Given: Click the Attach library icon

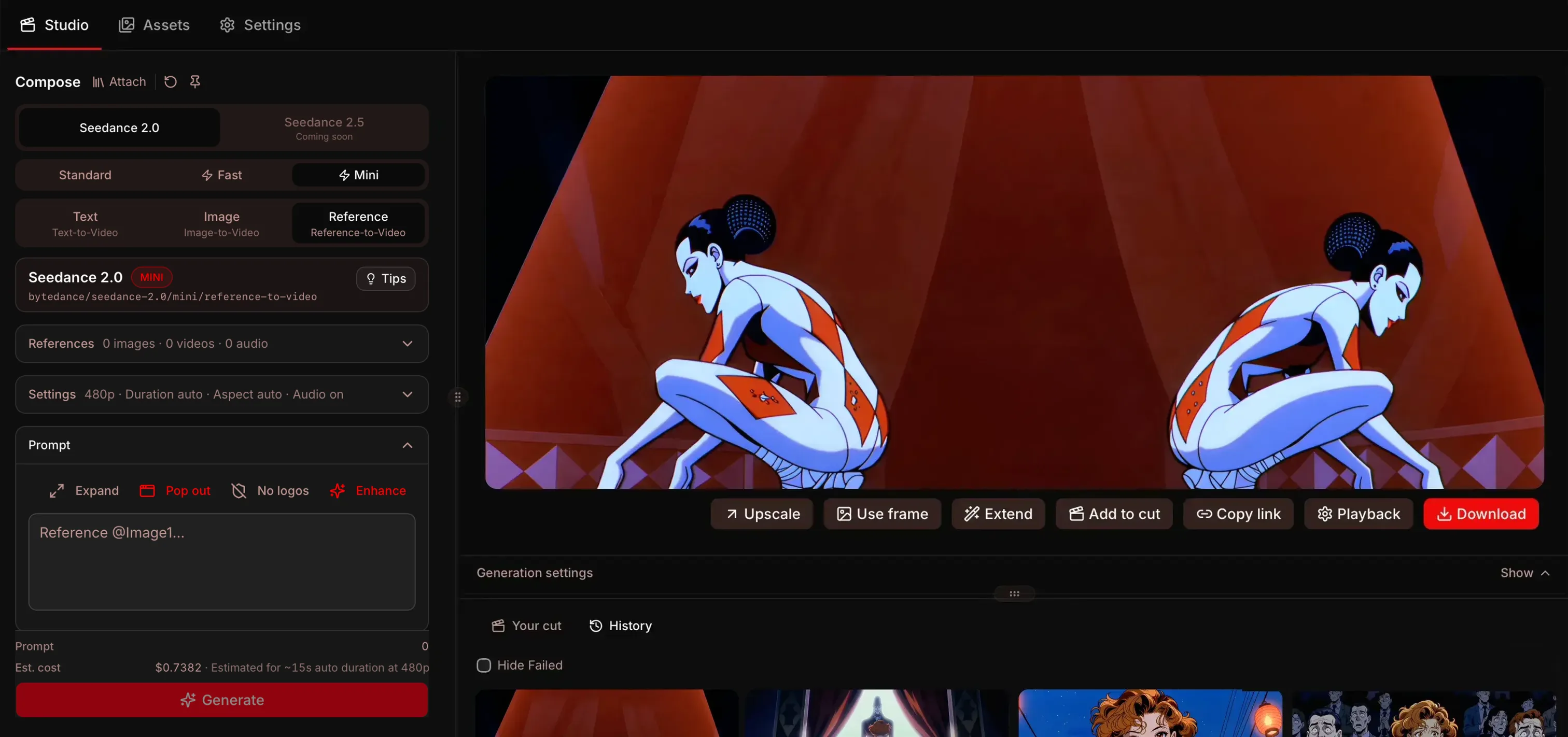Looking at the screenshot, I should (98, 82).
